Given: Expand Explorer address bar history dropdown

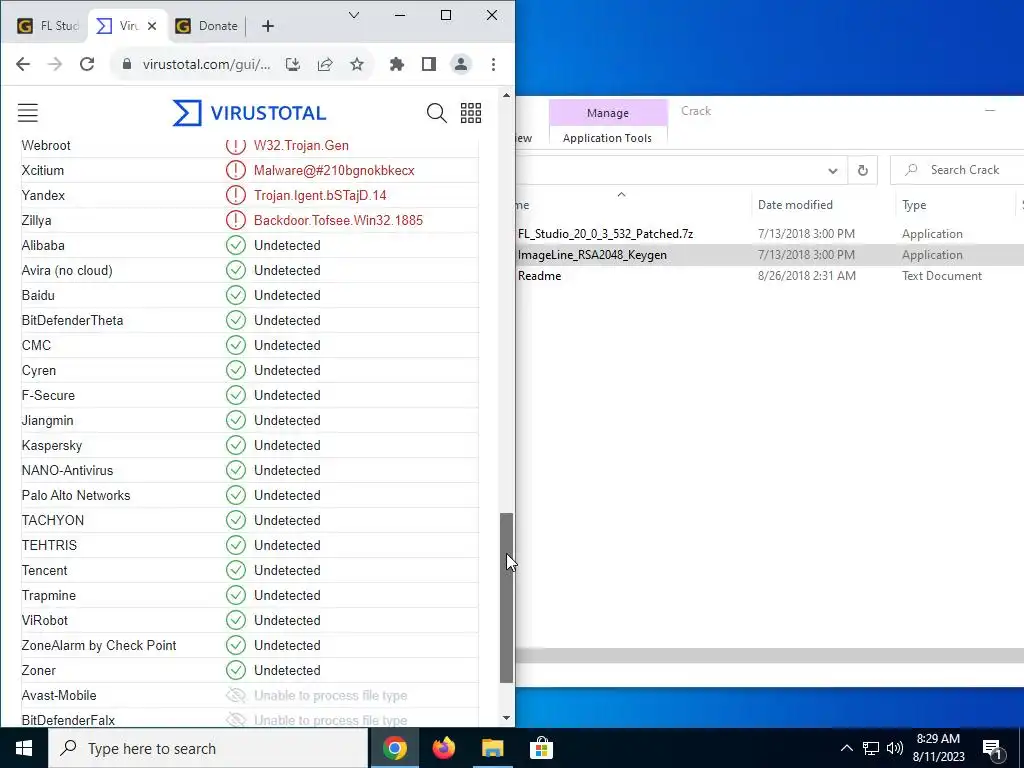Looking at the screenshot, I should click(833, 170).
